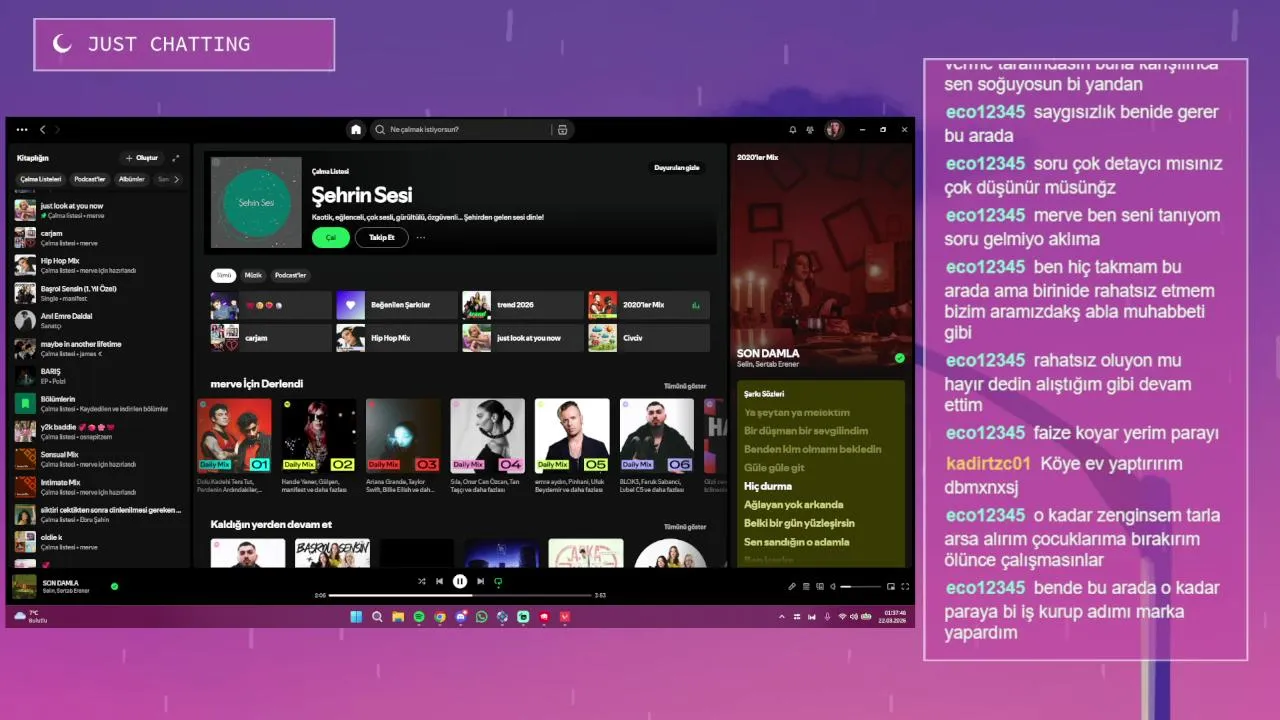Mute the volume speaker icon
Image resolution: width=1280 pixels, height=720 pixels.
click(833, 586)
